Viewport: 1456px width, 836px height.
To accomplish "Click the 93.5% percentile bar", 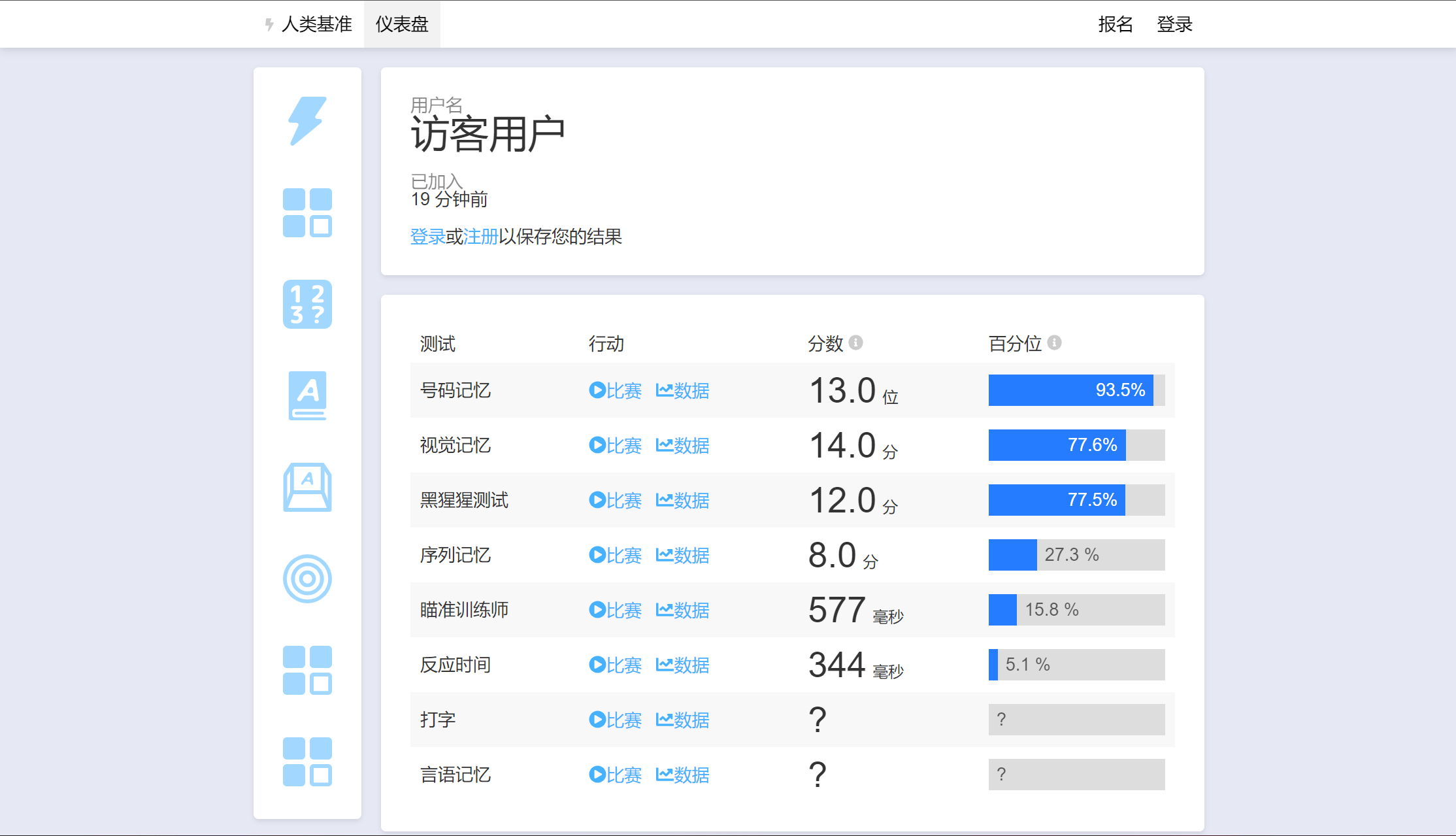I will (x=1076, y=390).
